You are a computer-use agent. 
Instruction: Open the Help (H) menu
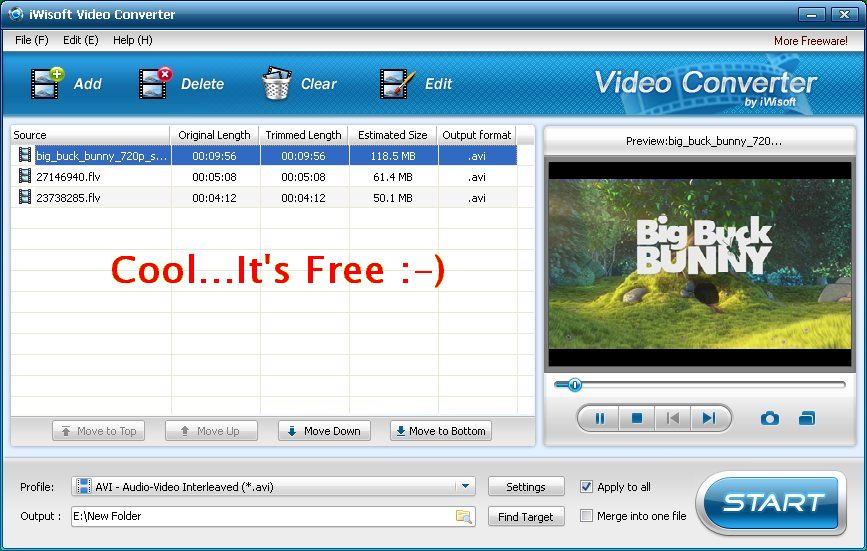[x=133, y=40]
